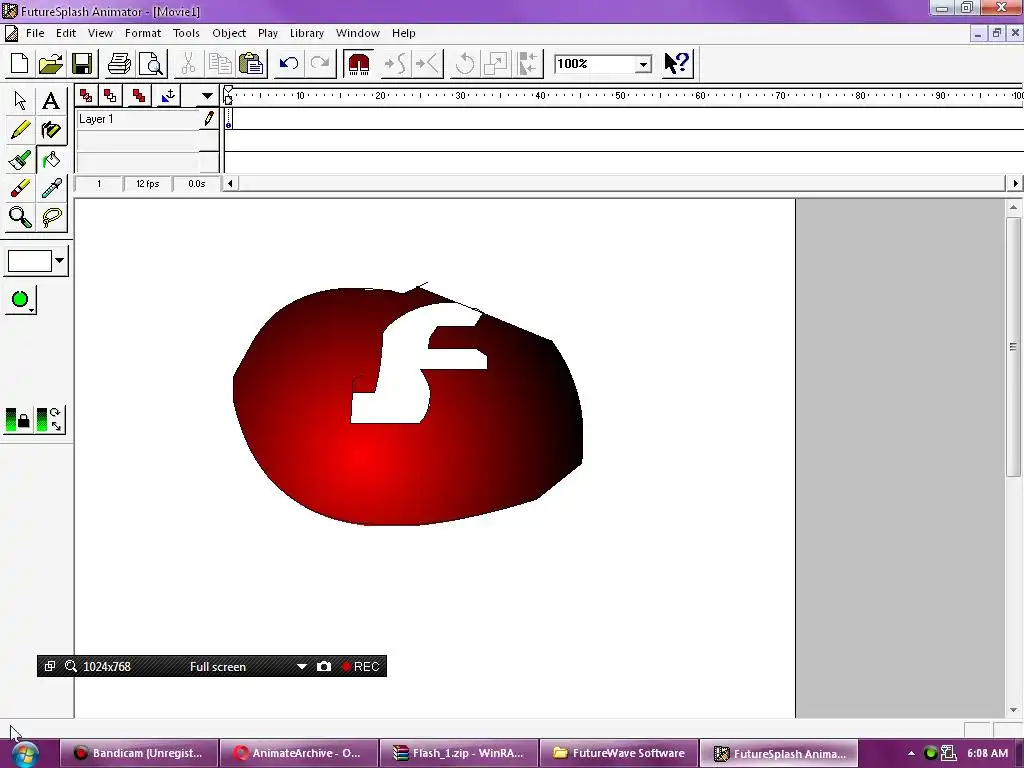1024x768 pixels.
Task: Select the green Brush tool
Action: point(20,159)
